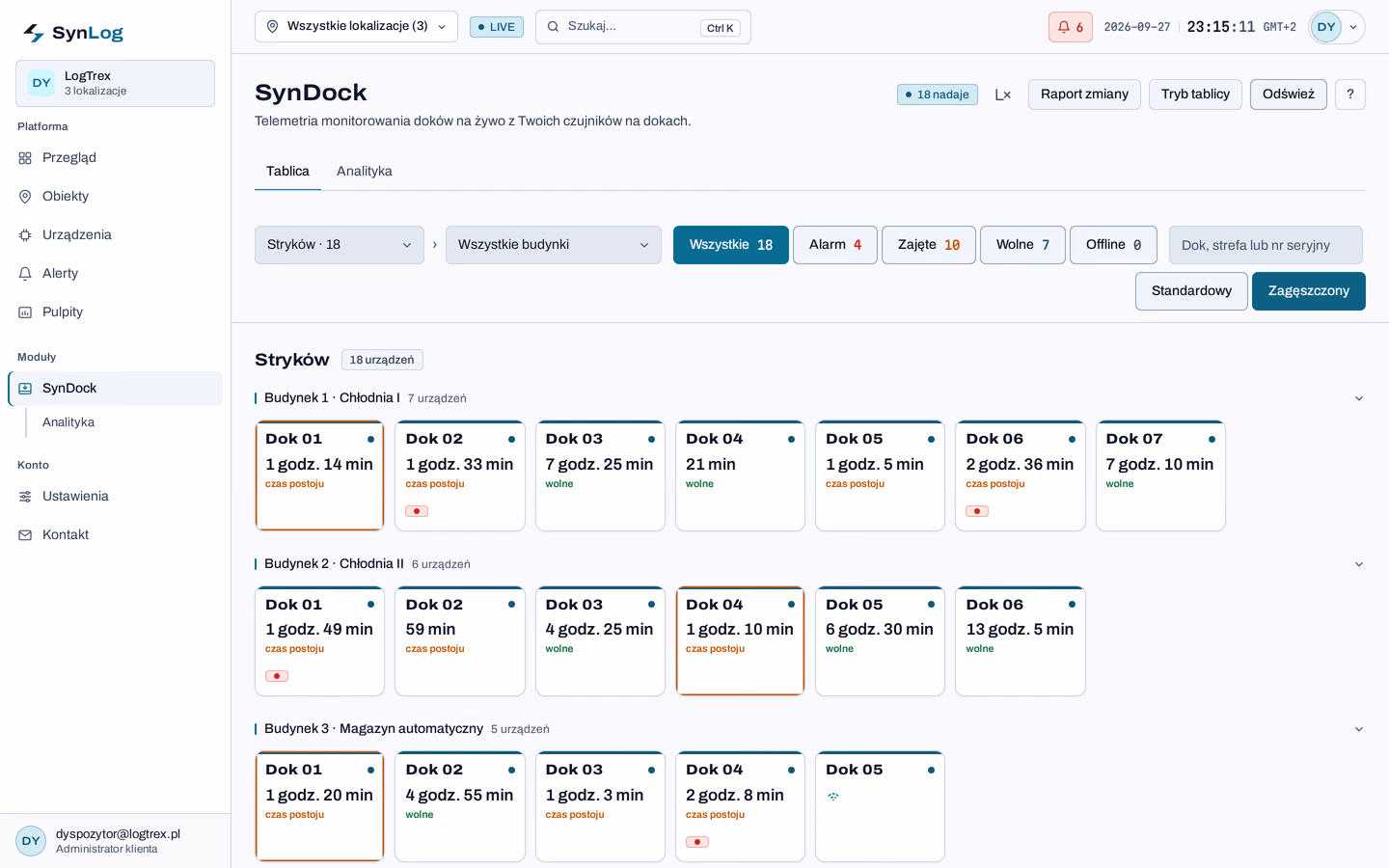Switch to Standardowy view mode

(x=1191, y=291)
